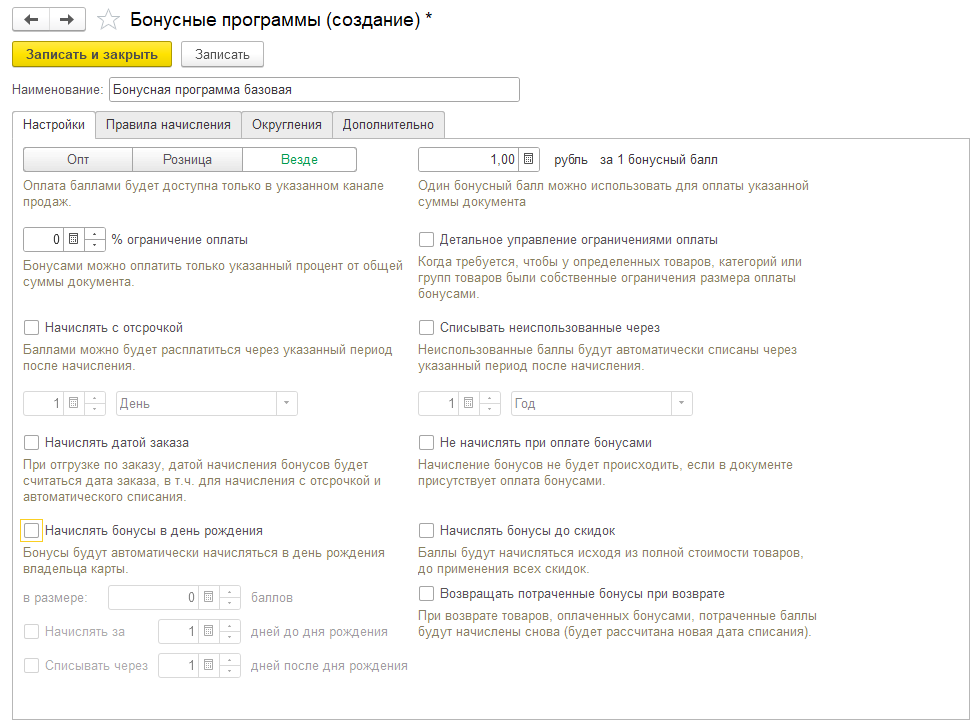
Task: Open the Округления tab
Action: click(x=287, y=124)
